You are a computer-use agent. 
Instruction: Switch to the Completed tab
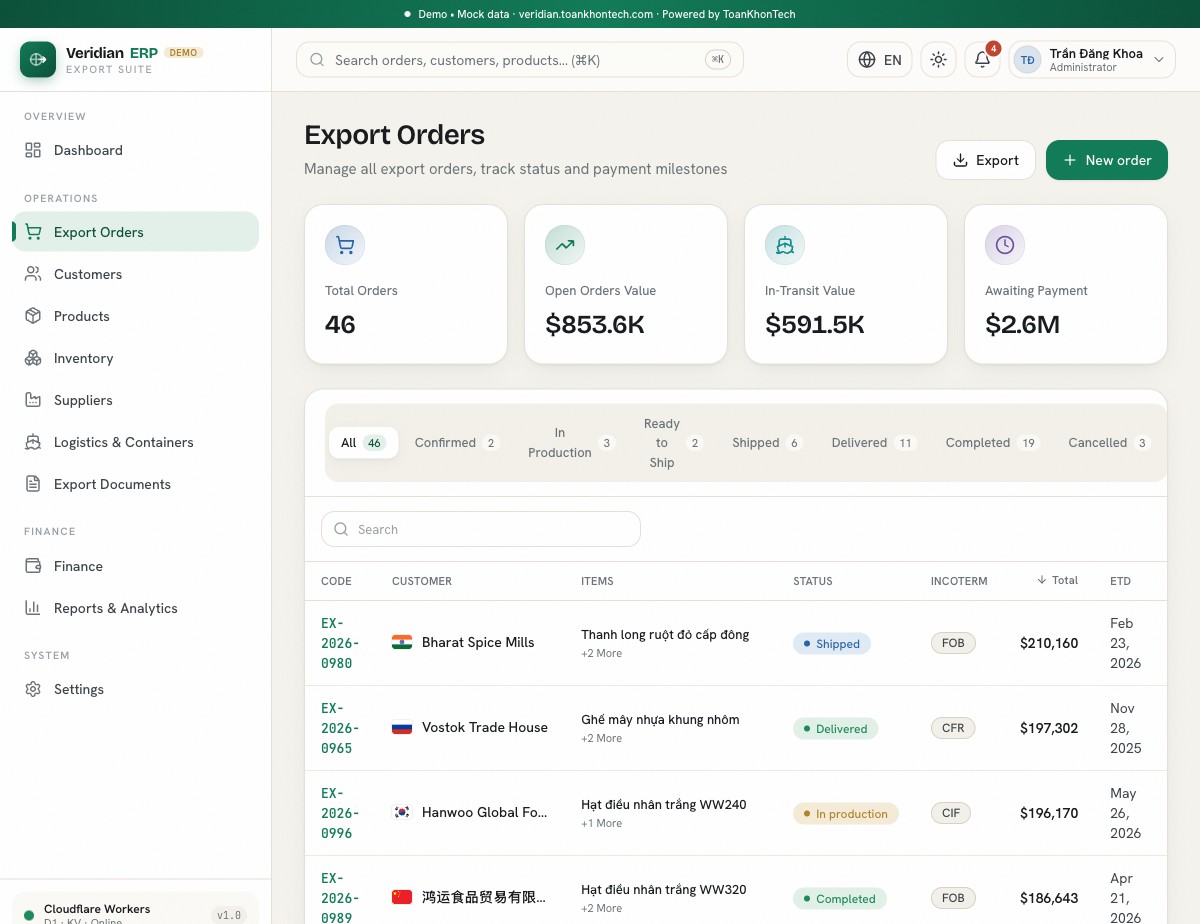pos(992,443)
